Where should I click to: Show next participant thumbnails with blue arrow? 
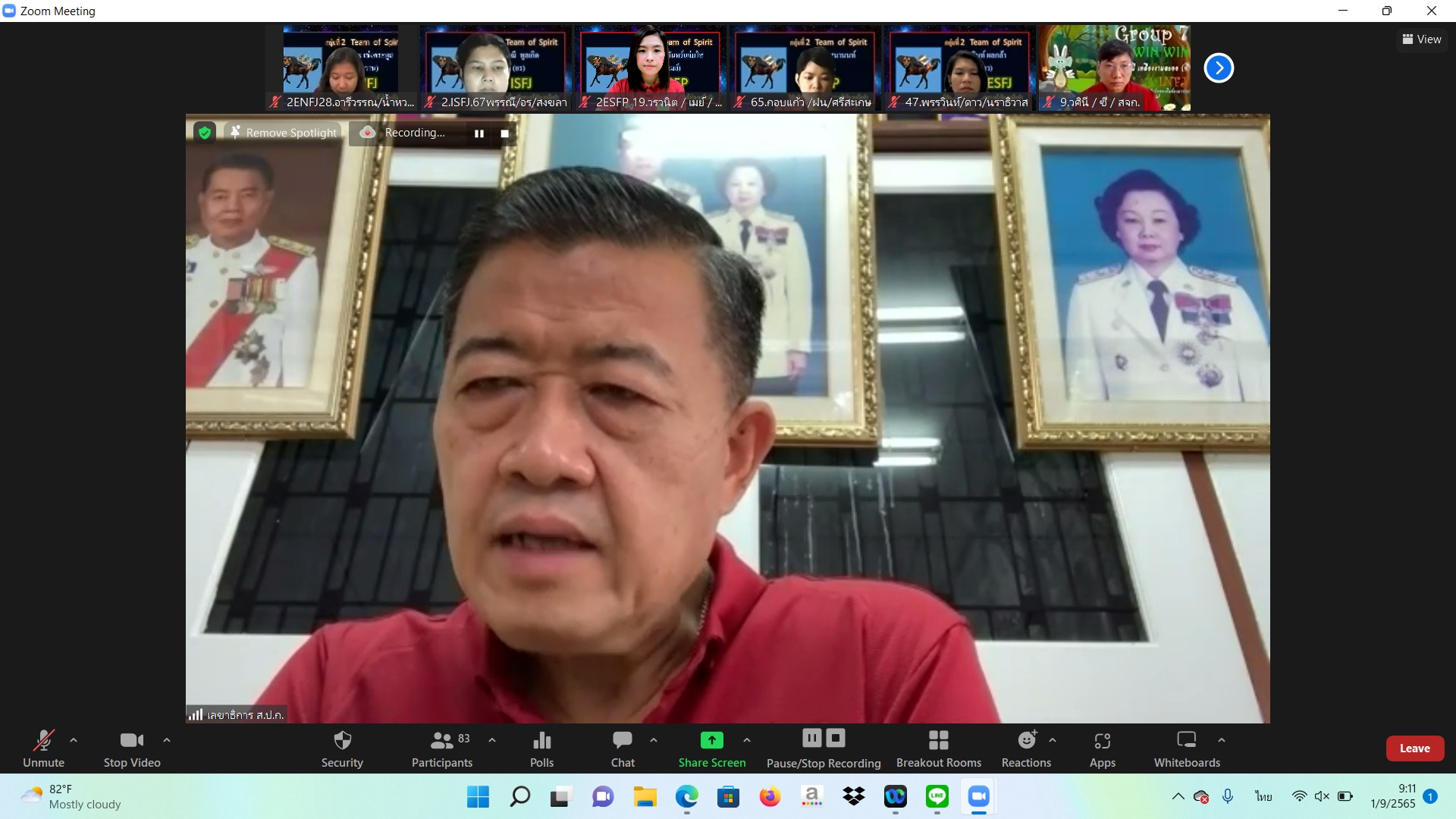(x=1219, y=68)
